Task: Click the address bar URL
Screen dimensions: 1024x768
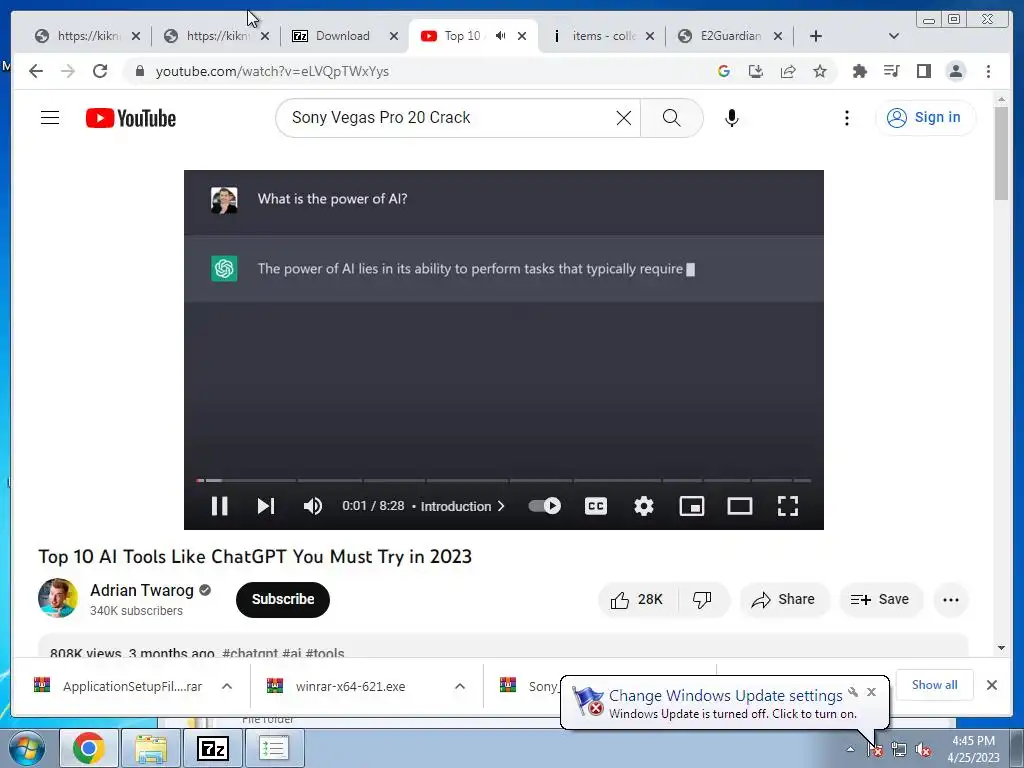Action: coord(272,71)
